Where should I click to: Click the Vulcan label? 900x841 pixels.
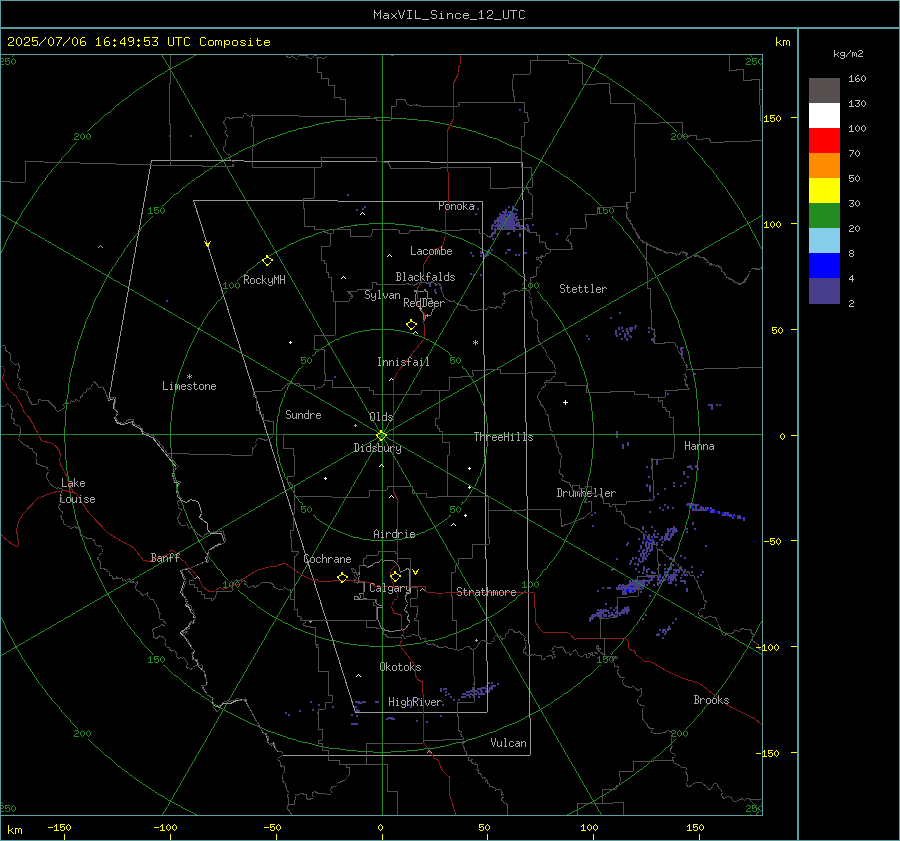508,743
